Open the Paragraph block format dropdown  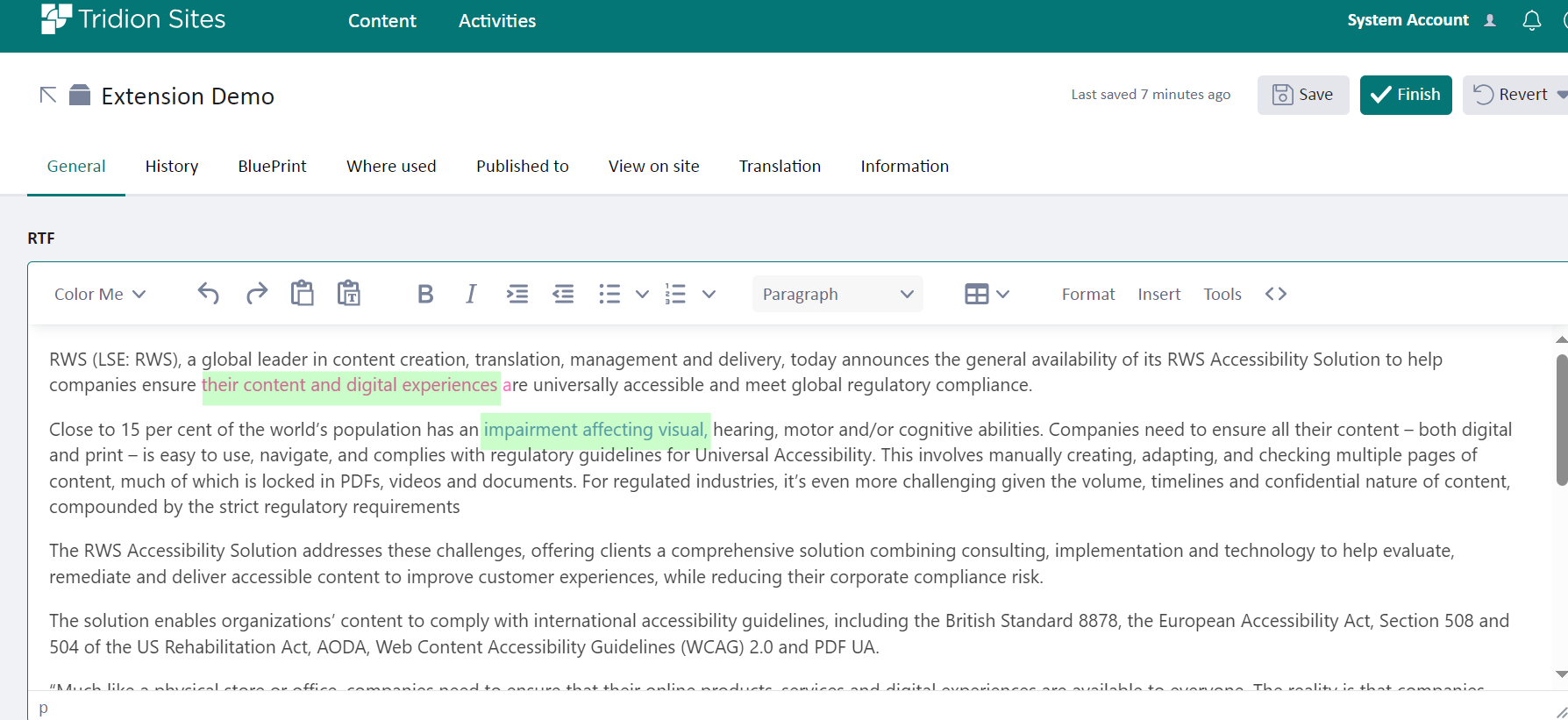click(x=837, y=294)
